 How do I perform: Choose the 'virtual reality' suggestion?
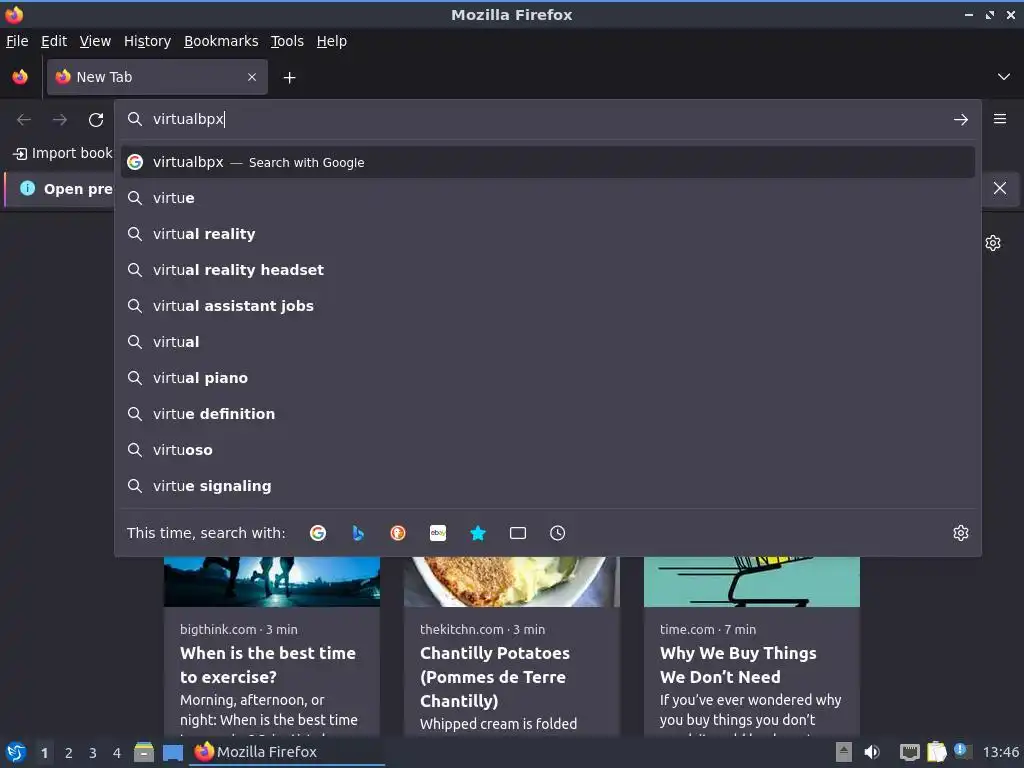547,234
